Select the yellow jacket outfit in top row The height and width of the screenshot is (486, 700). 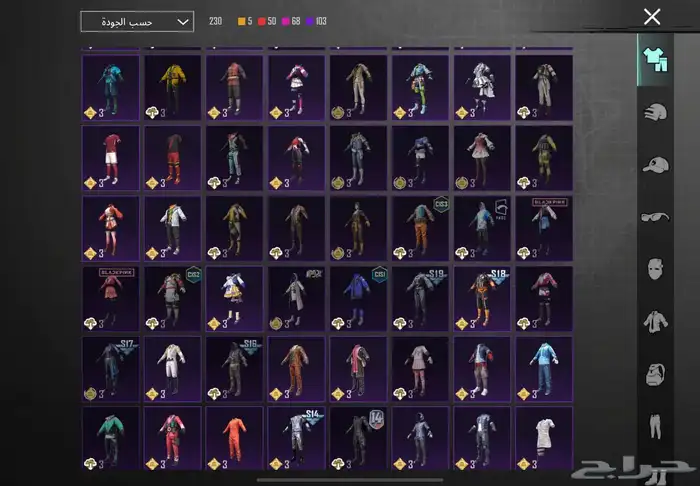[x=173, y=87]
